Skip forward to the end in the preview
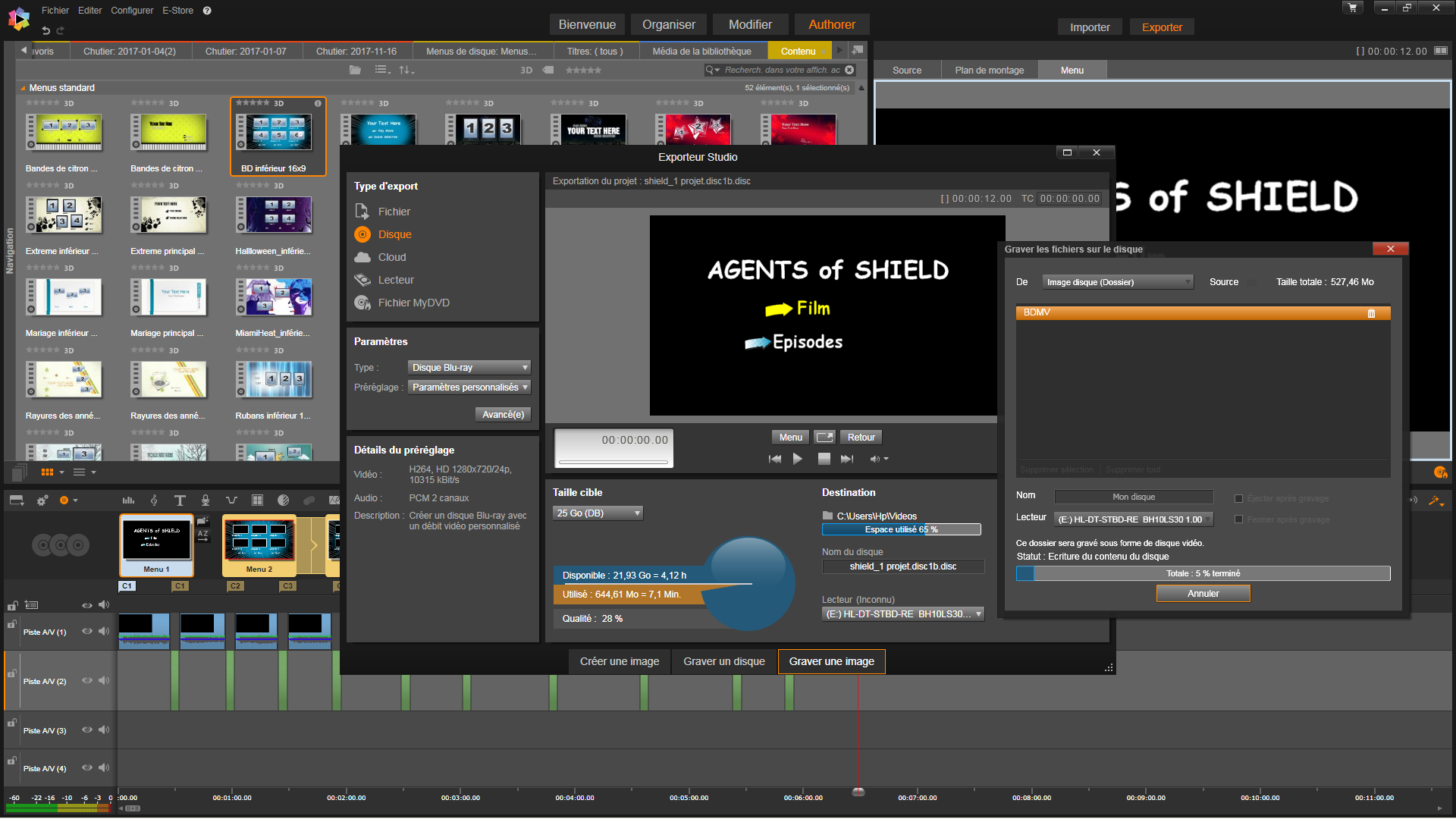The height and width of the screenshot is (819, 1456). [x=847, y=459]
